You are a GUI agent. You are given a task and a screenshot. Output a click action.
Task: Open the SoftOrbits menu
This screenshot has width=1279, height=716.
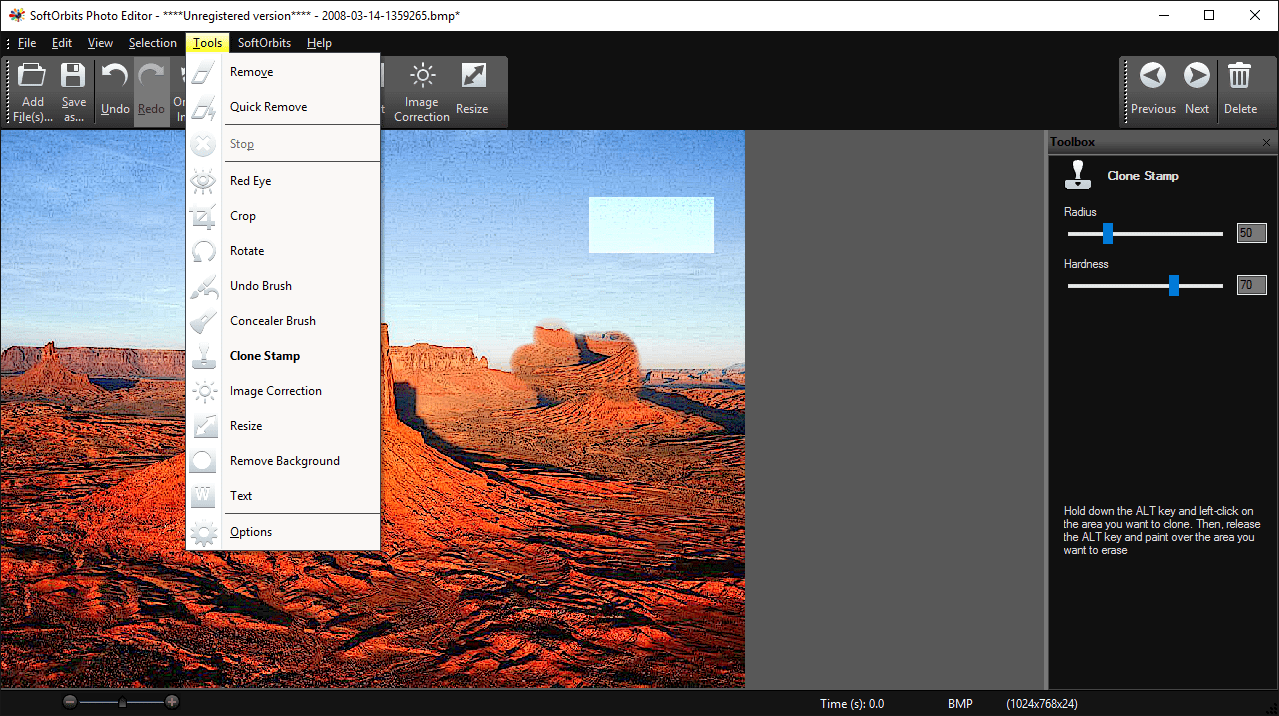tap(263, 42)
